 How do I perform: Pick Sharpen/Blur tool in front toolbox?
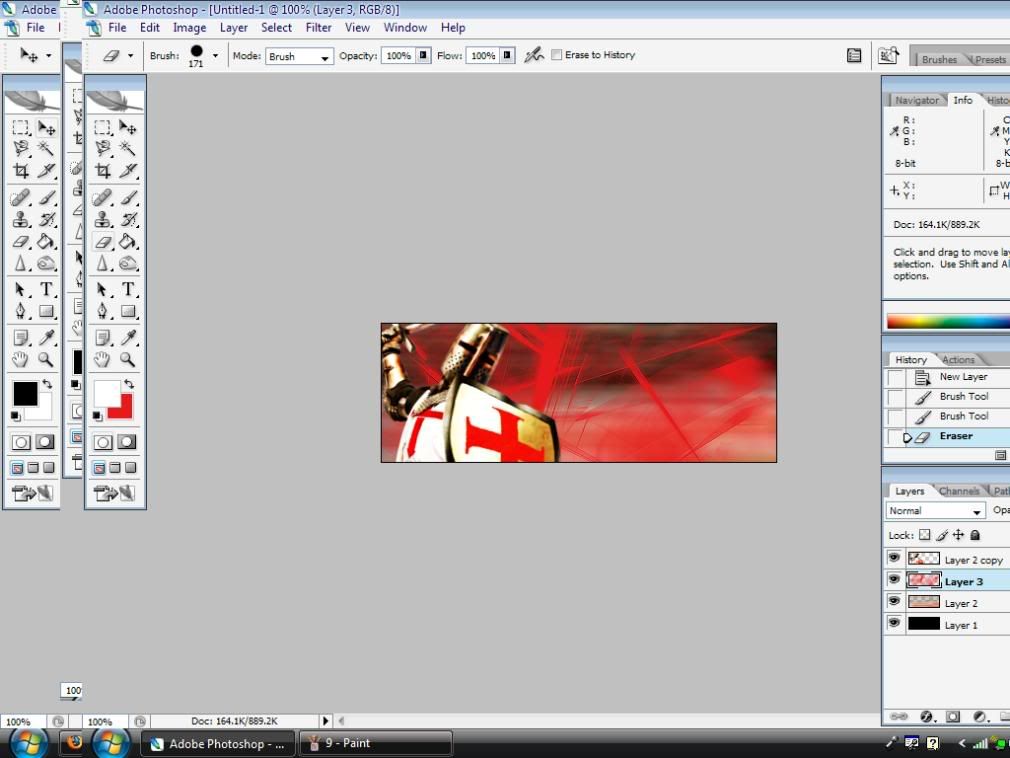pos(103,263)
